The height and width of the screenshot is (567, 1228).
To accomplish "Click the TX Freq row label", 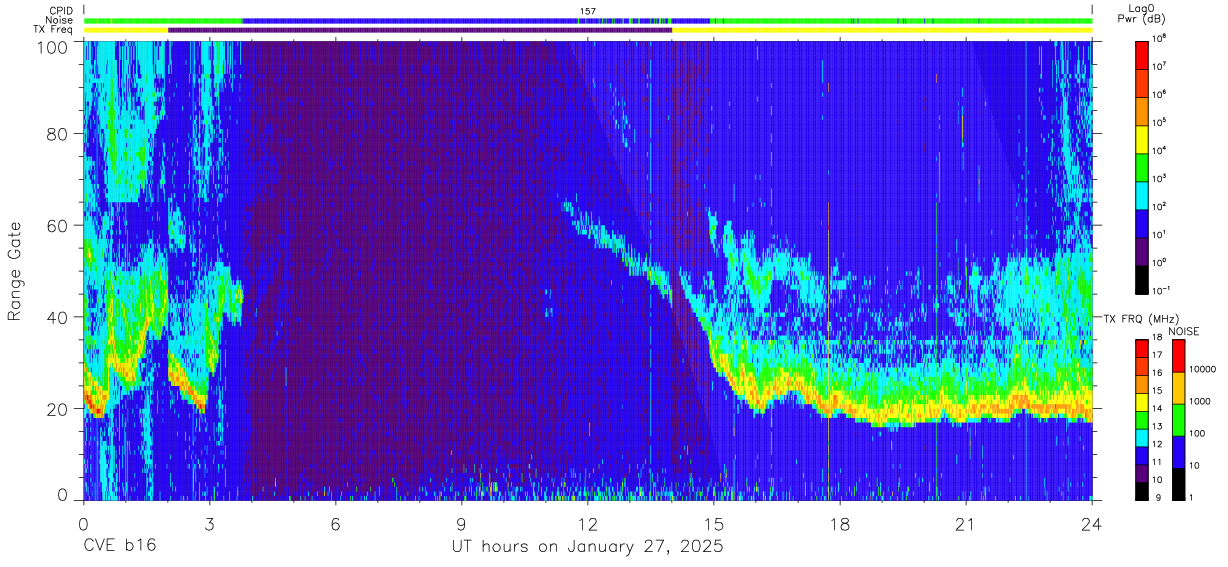I will pyautogui.click(x=54, y=29).
